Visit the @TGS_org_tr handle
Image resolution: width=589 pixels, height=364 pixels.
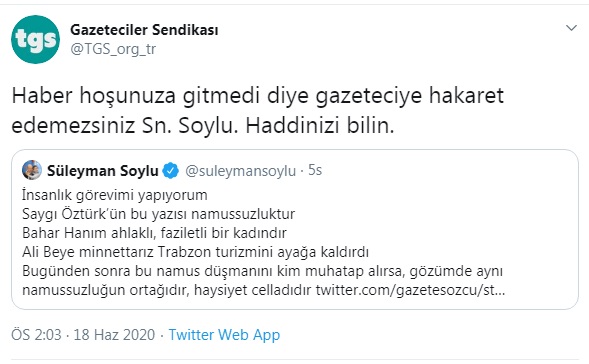113,49
